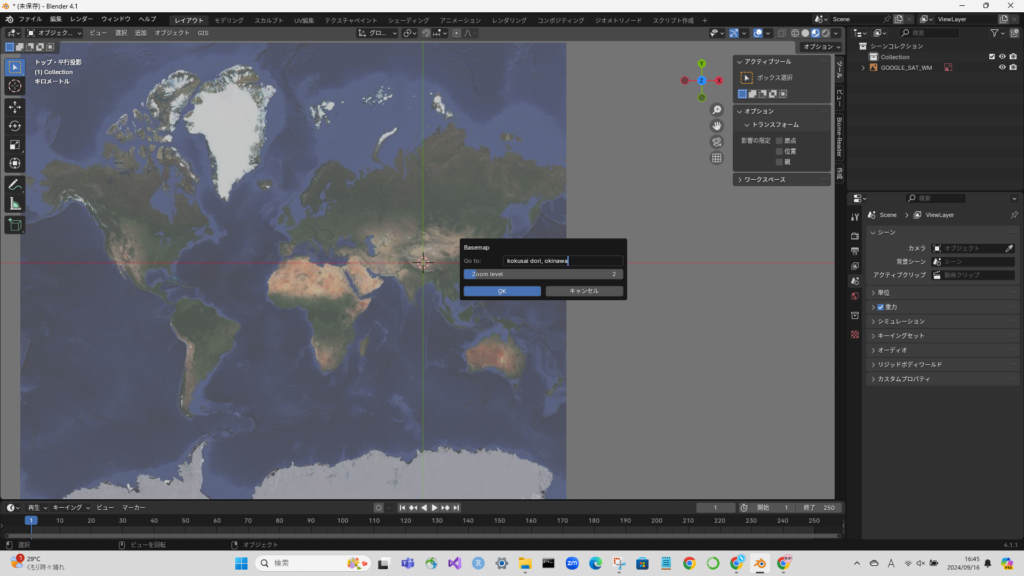
Task: Hide GOOGLE_SAT_WM with its eye icon
Action: pyautogui.click(x=1002, y=68)
